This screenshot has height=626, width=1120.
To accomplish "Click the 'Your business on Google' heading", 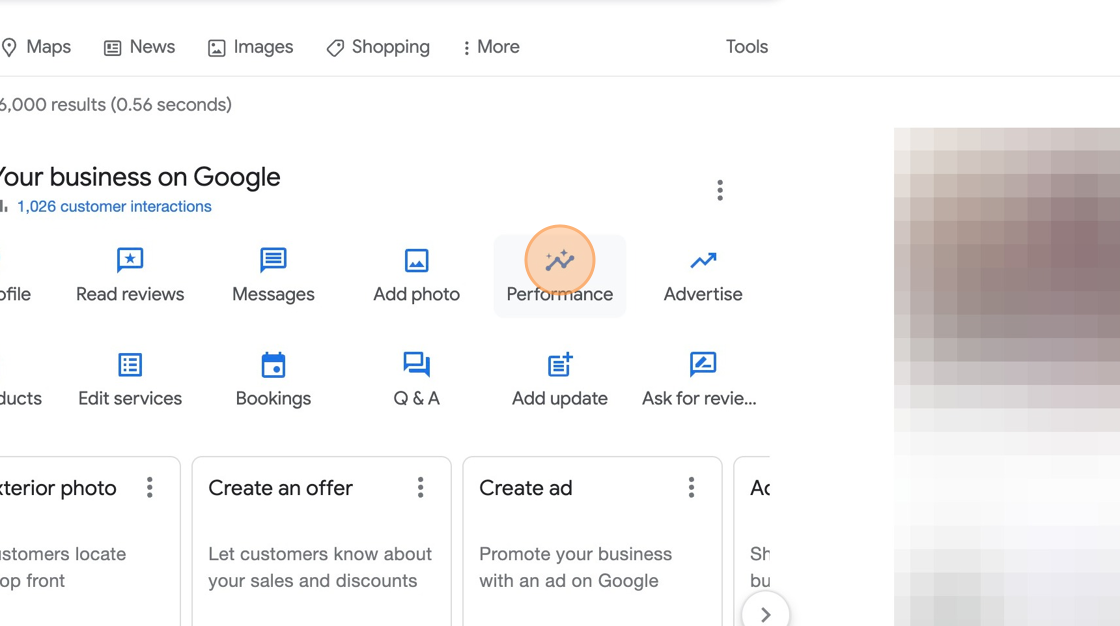I will pyautogui.click(x=140, y=177).
